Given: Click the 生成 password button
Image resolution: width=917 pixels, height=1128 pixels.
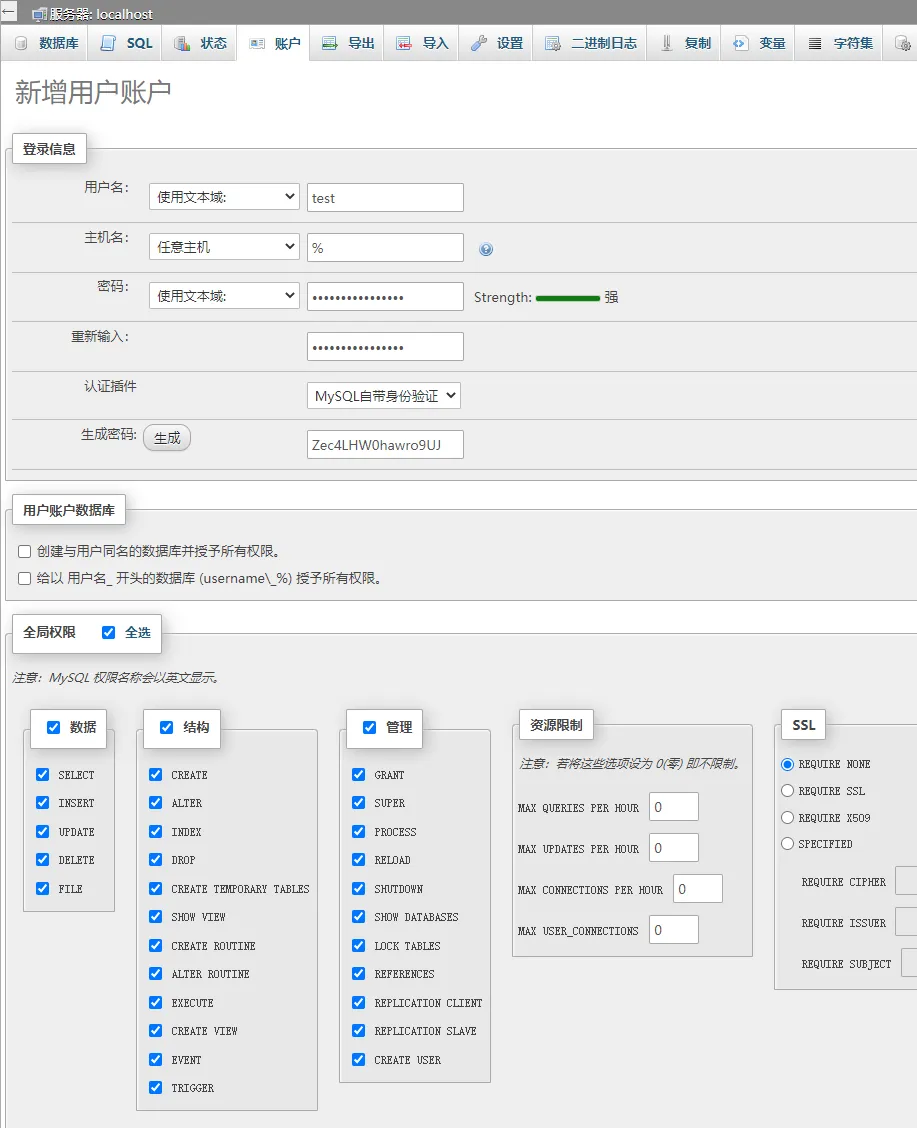Looking at the screenshot, I should [167, 437].
